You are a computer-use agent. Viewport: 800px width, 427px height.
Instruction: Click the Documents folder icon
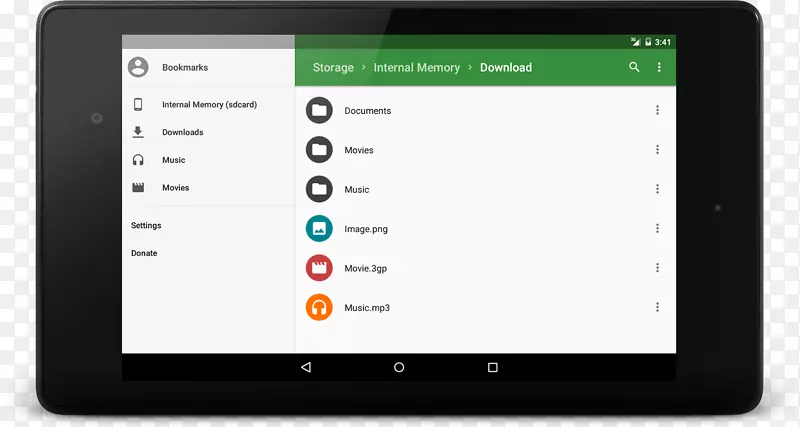pos(319,110)
